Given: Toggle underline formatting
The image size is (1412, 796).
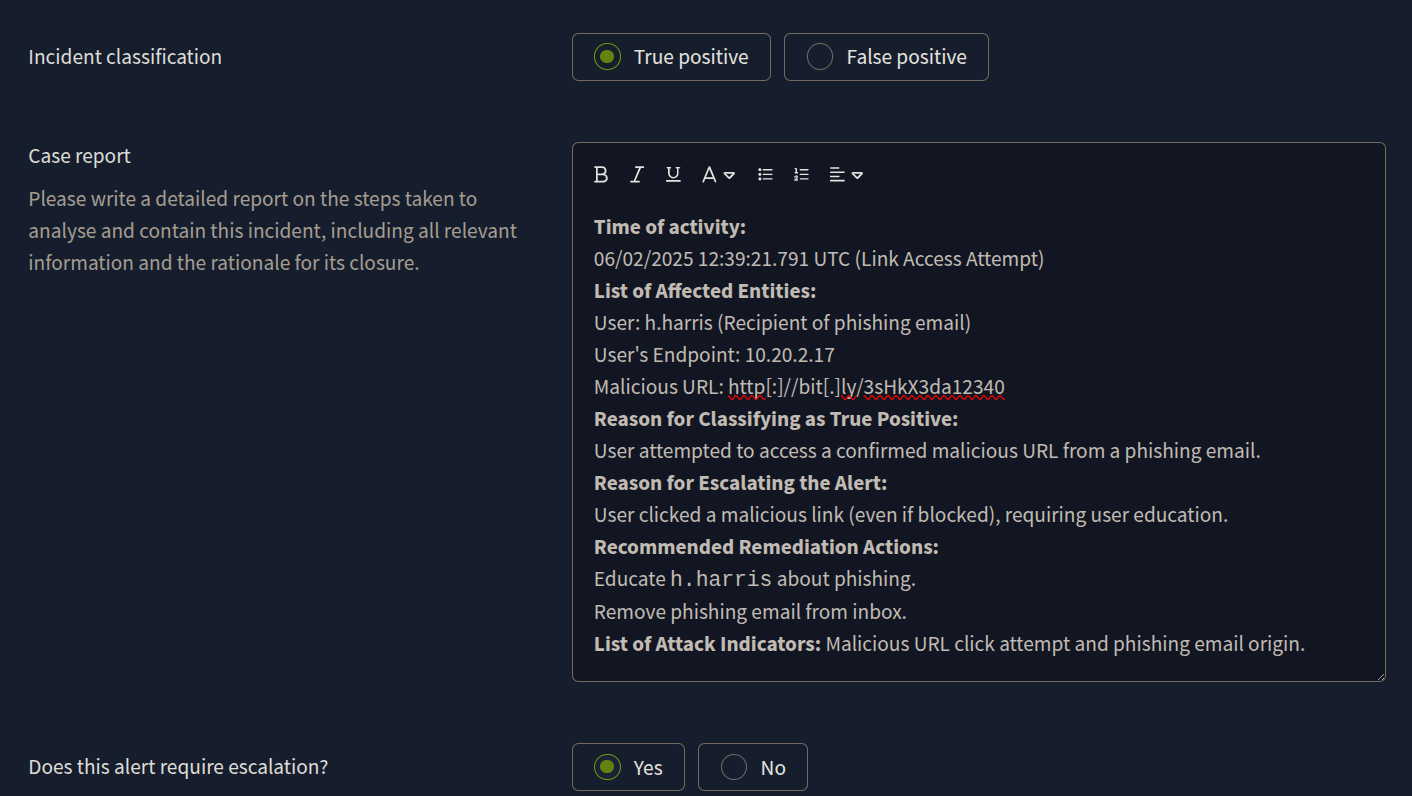Looking at the screenshot, I should [x=673, y=174].
